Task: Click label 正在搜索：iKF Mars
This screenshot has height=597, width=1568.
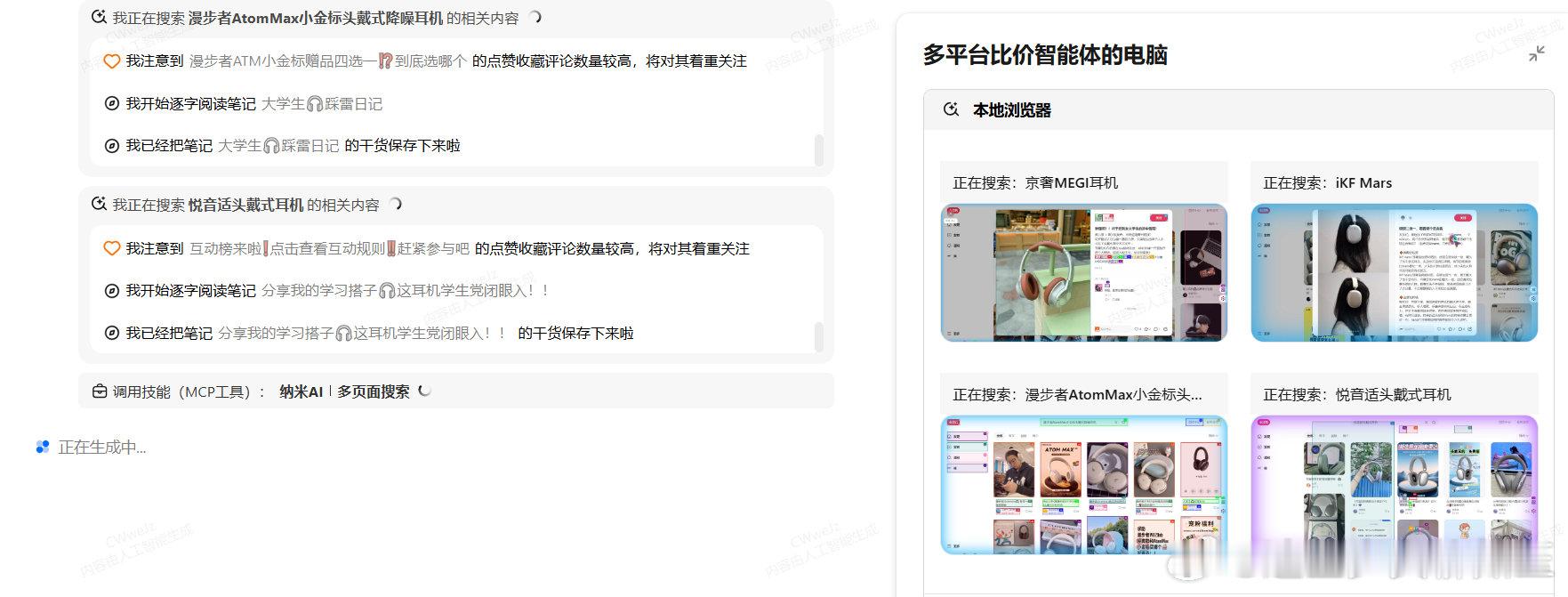Action: (1328, 183)
